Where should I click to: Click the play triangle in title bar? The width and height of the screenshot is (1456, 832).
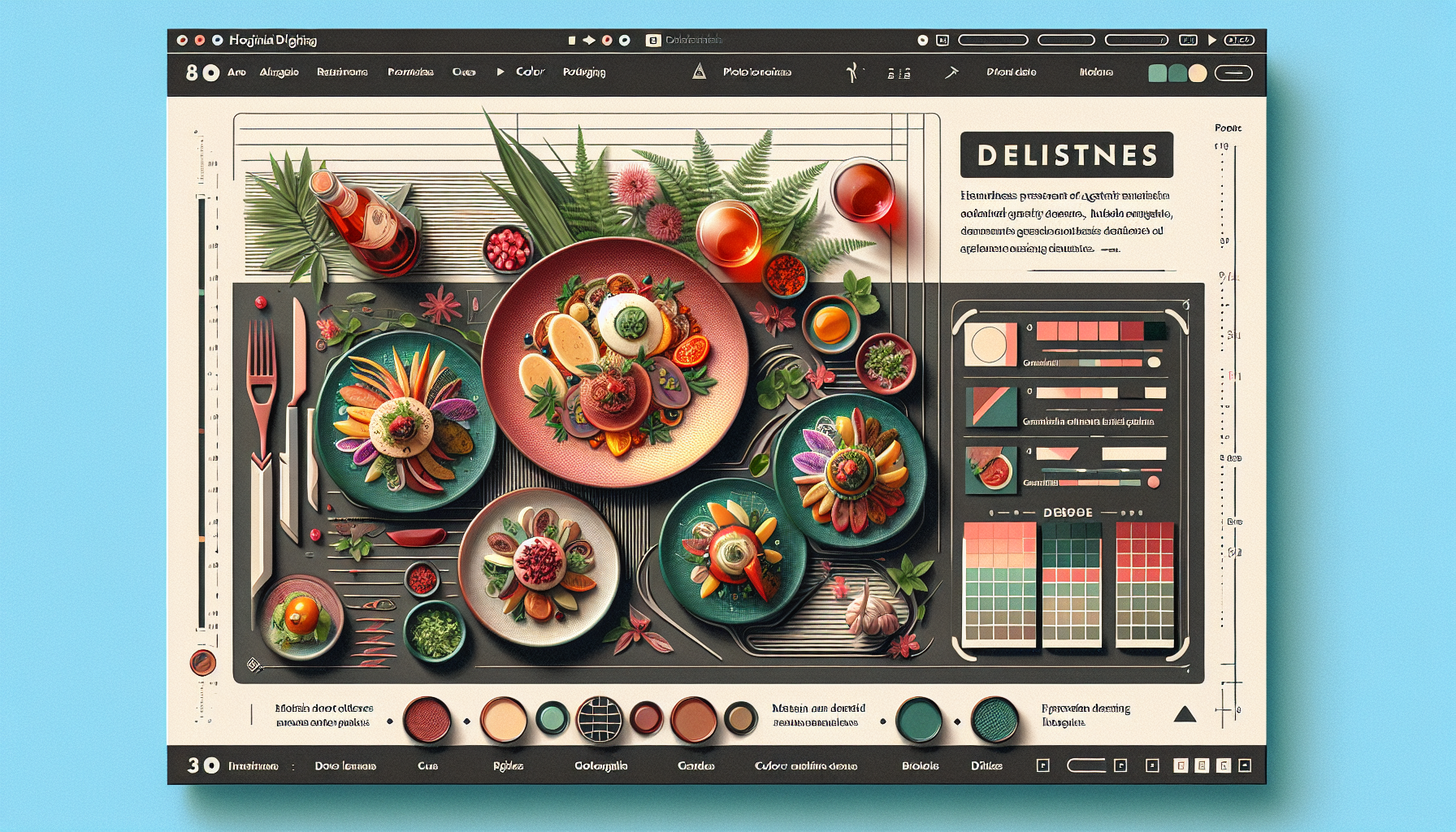click(1212, 40)
